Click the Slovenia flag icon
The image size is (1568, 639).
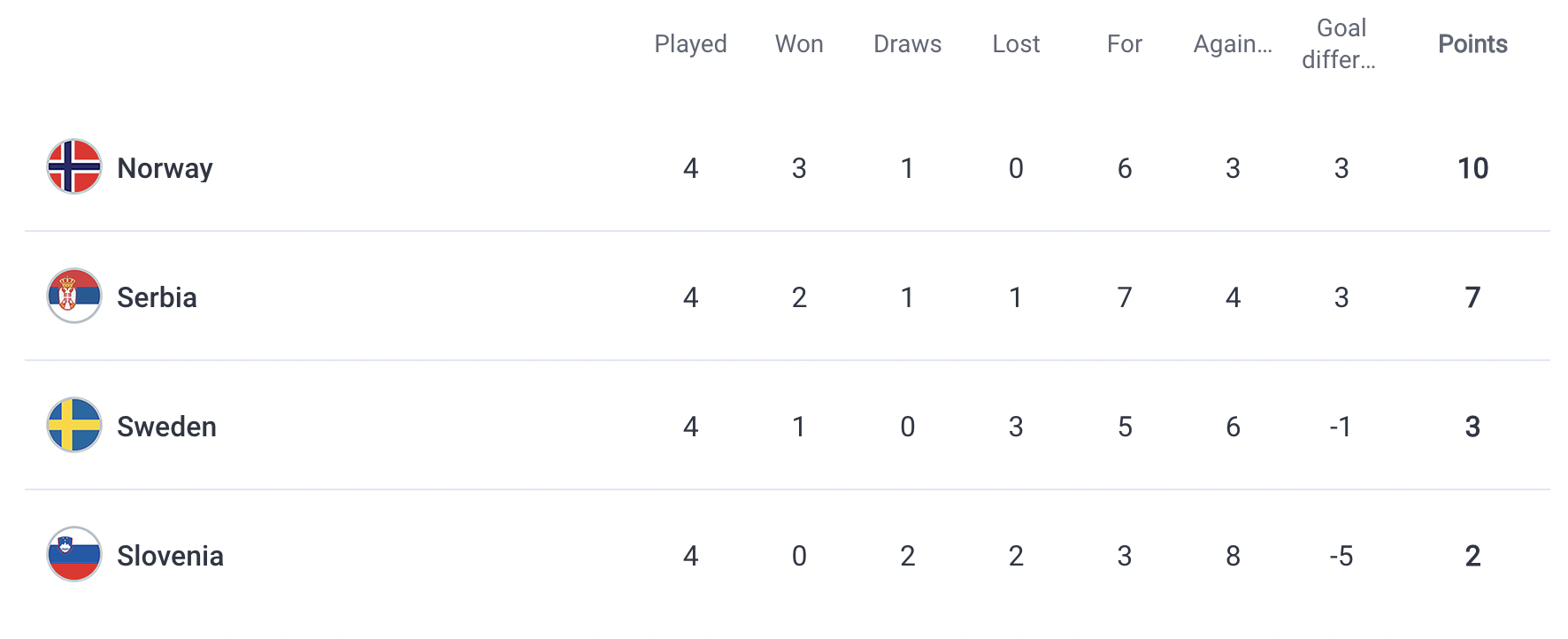(x=74, y=554)
